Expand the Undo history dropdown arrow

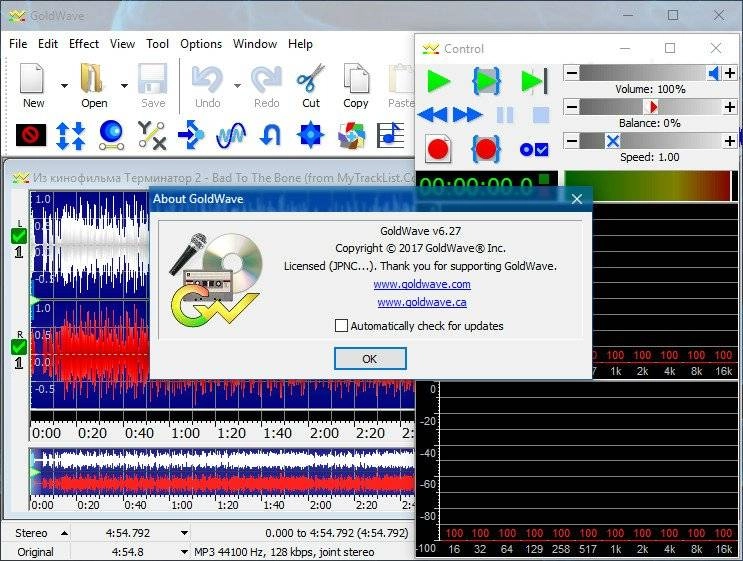pos(237,86)
